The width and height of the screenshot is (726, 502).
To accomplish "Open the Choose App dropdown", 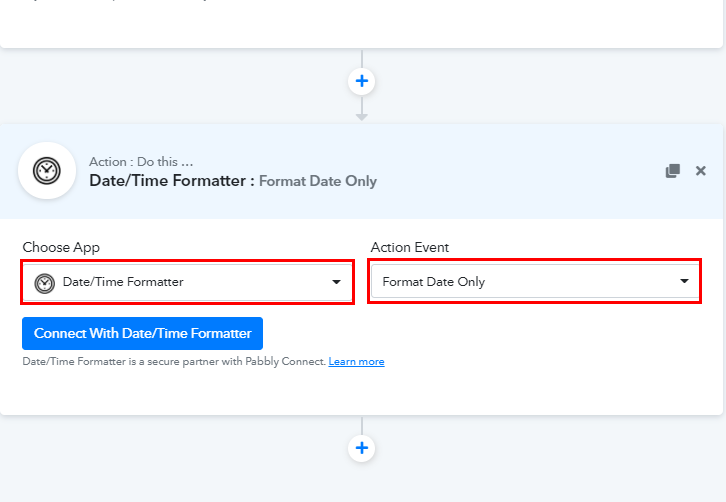I will pos(188,282).
